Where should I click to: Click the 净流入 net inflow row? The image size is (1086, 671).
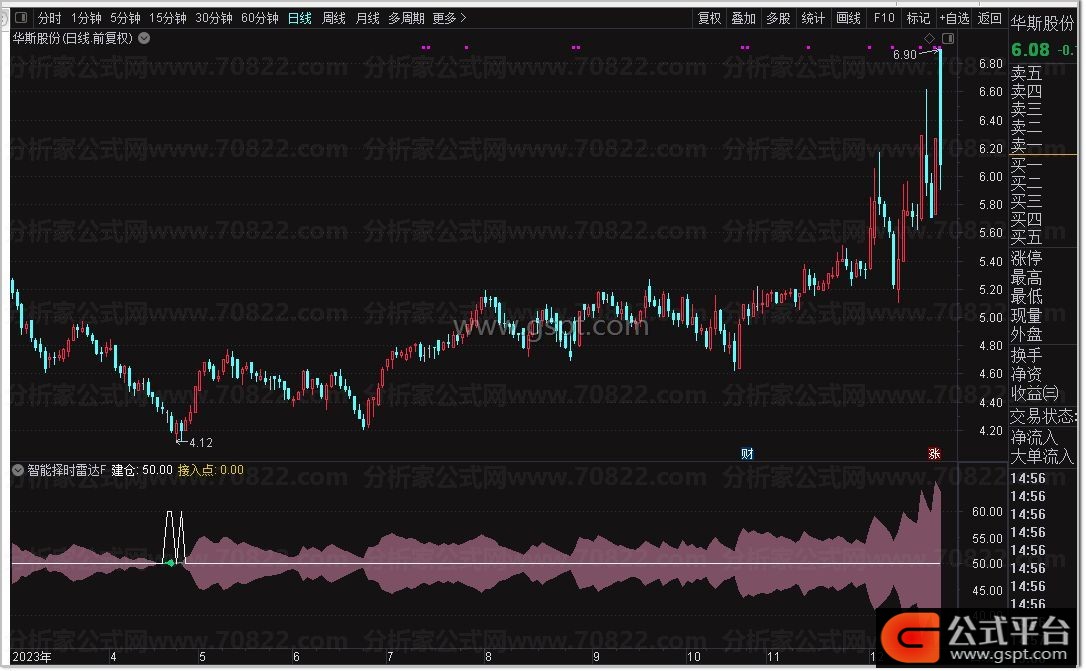coord(1034,438)
